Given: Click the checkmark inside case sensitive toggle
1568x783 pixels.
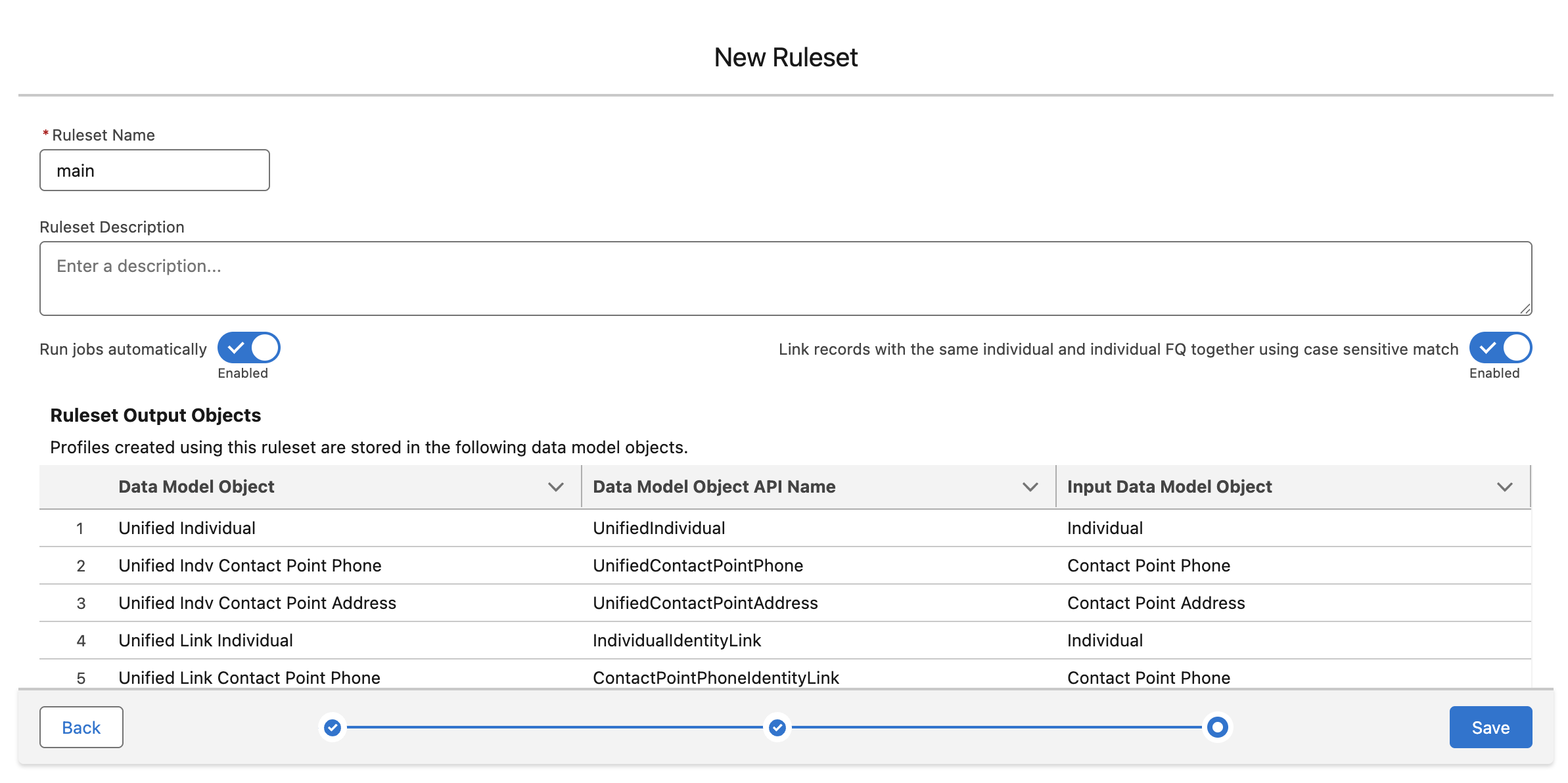Looking at the screenshot, I should tap(1488, 348).
